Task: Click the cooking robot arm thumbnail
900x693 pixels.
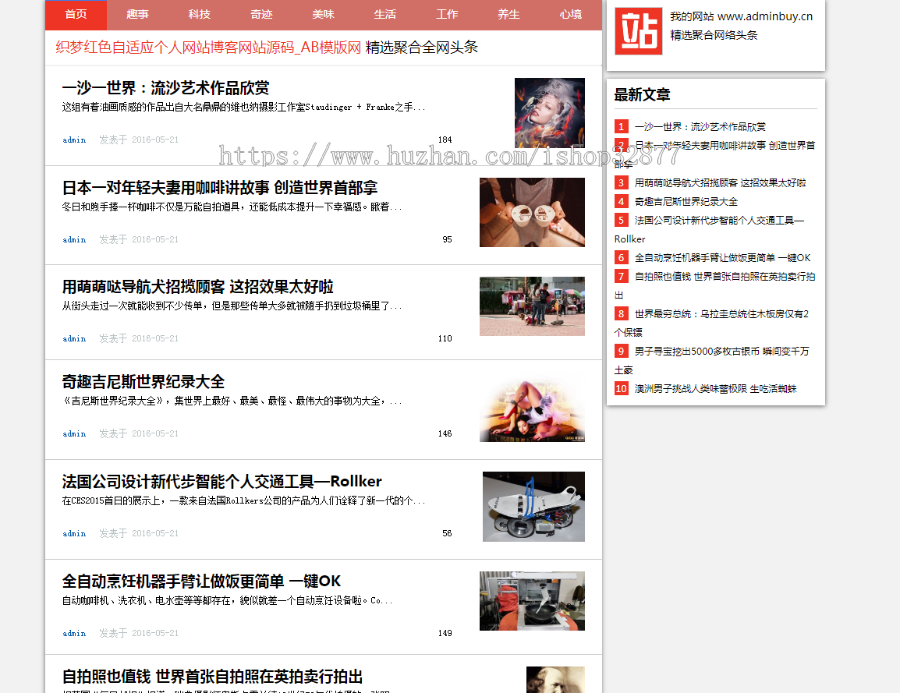Action: [x=532, y=601]
